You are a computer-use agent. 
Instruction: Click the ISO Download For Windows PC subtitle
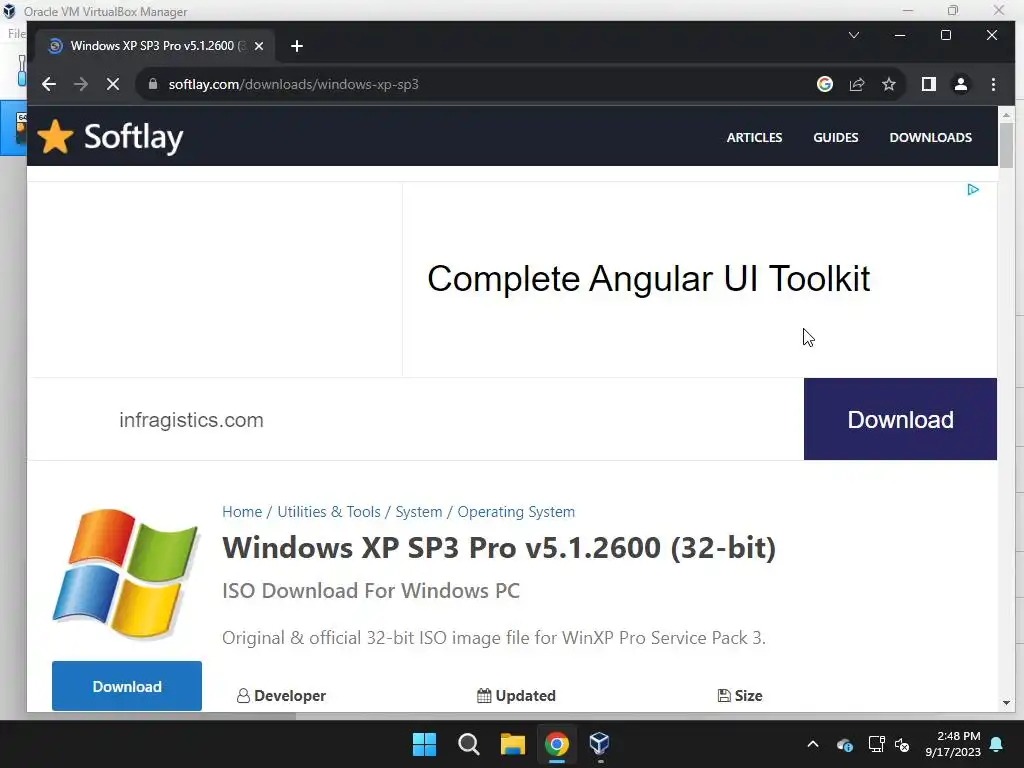(x=371, y=590)
